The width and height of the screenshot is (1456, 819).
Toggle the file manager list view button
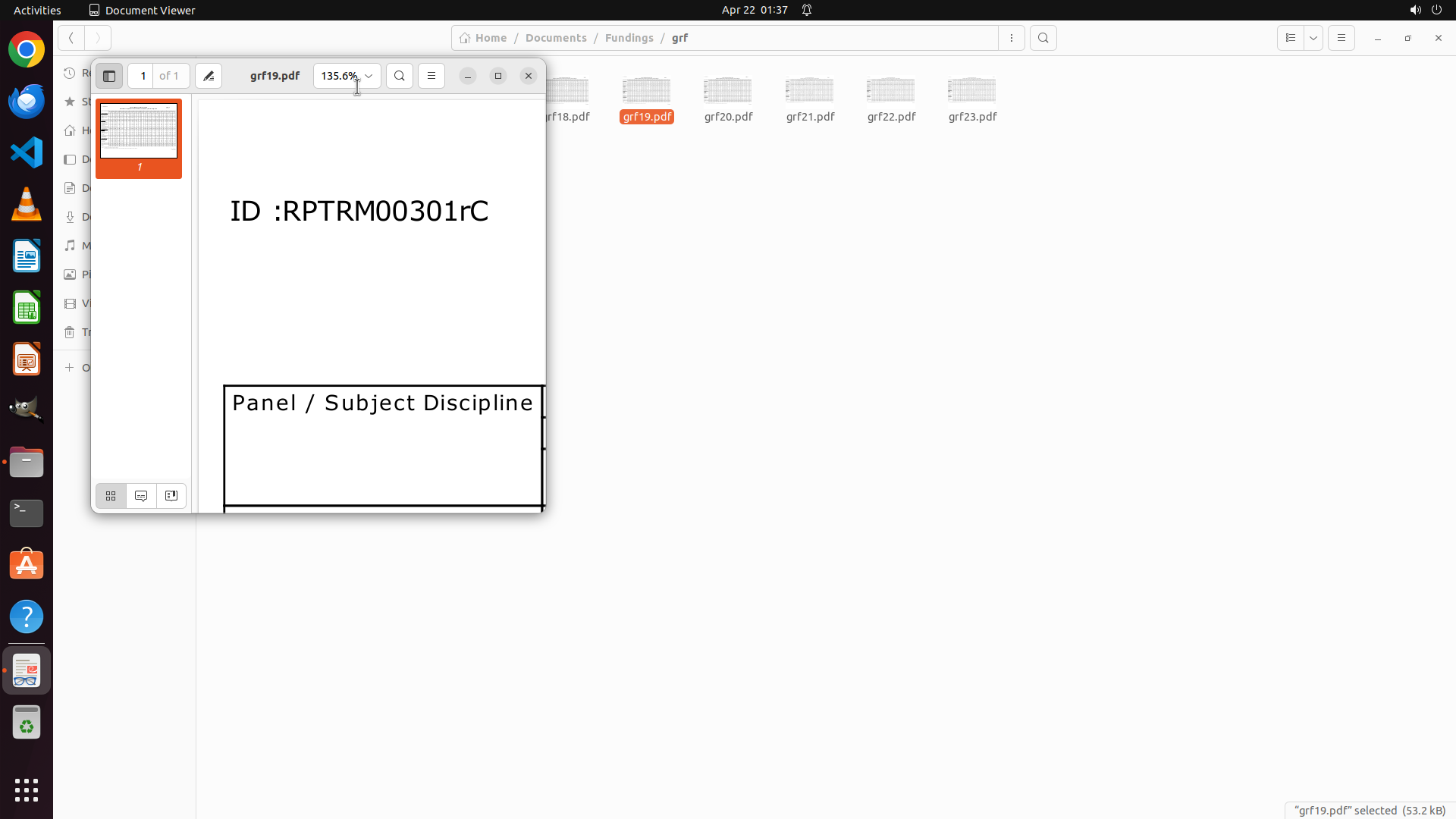point(1291,38)
